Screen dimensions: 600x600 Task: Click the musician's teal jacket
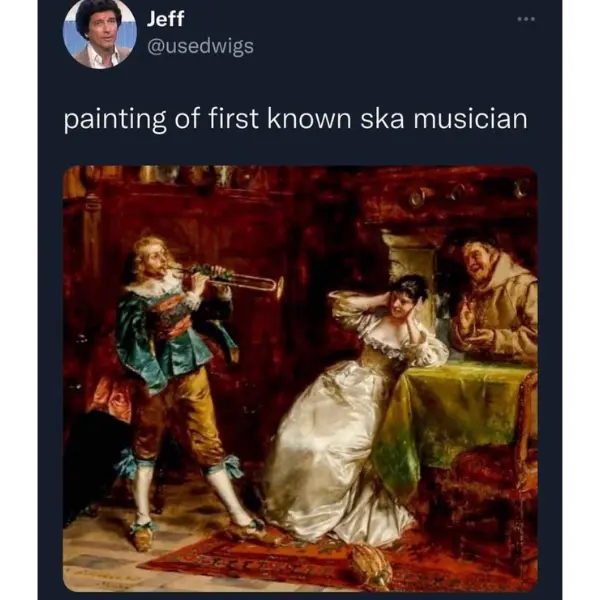(x=150, y=335)
